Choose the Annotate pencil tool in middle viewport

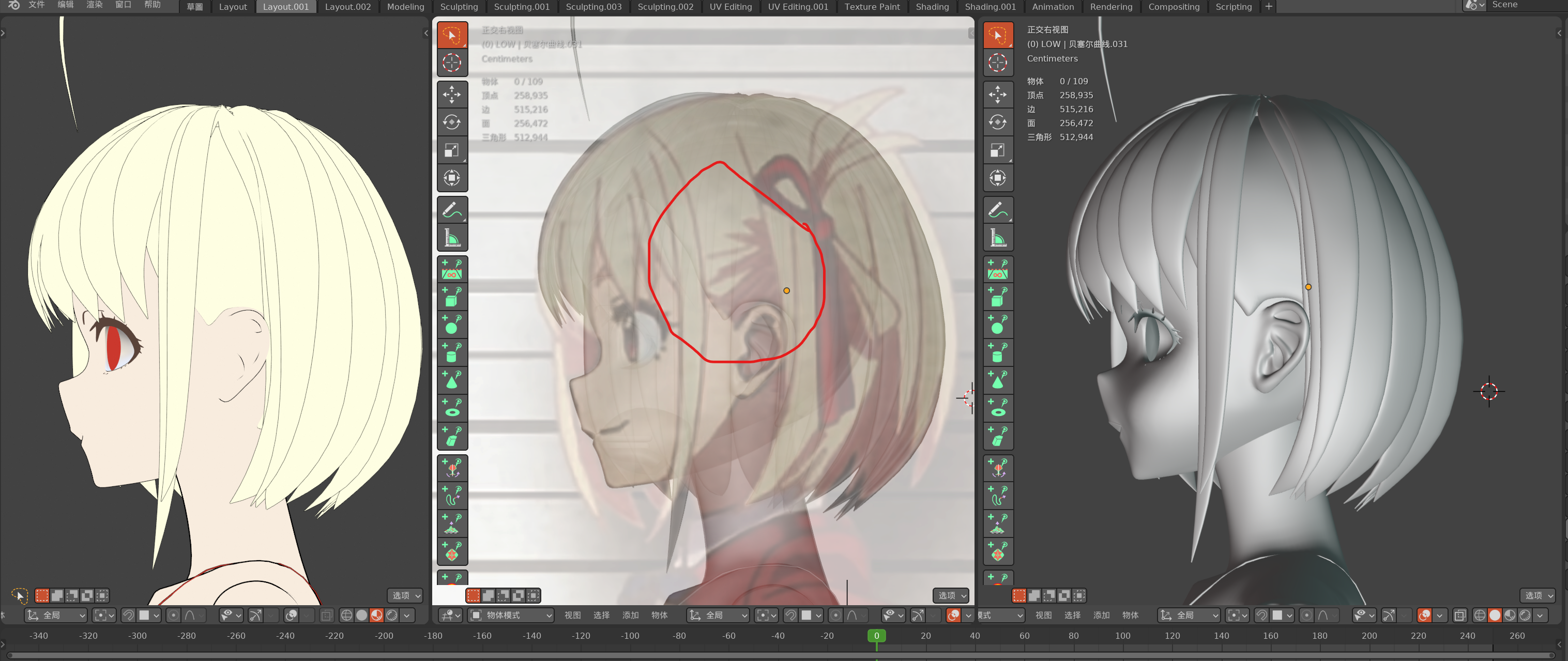(x=452, y=210)
